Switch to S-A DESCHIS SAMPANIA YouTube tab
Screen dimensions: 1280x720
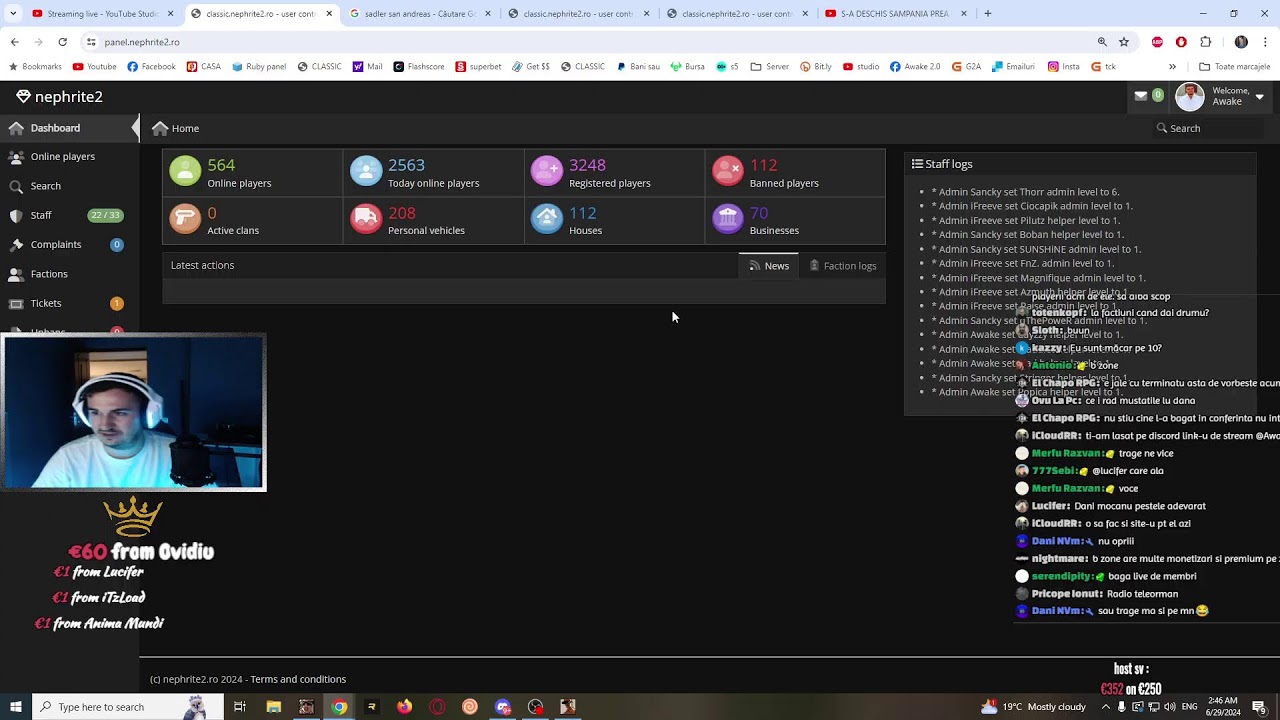coord(895,14)
